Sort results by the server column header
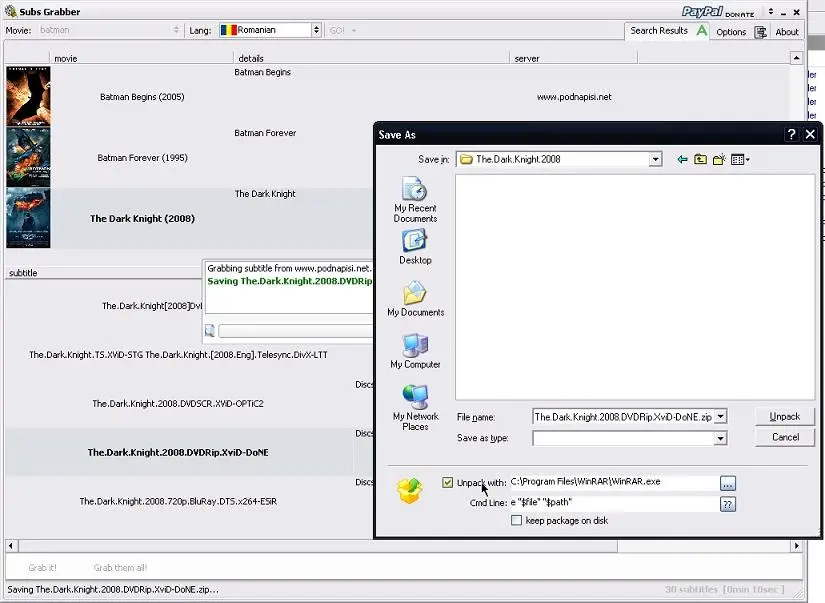The height and width of the screenshot is (603, 825). (x=574, y=58)
